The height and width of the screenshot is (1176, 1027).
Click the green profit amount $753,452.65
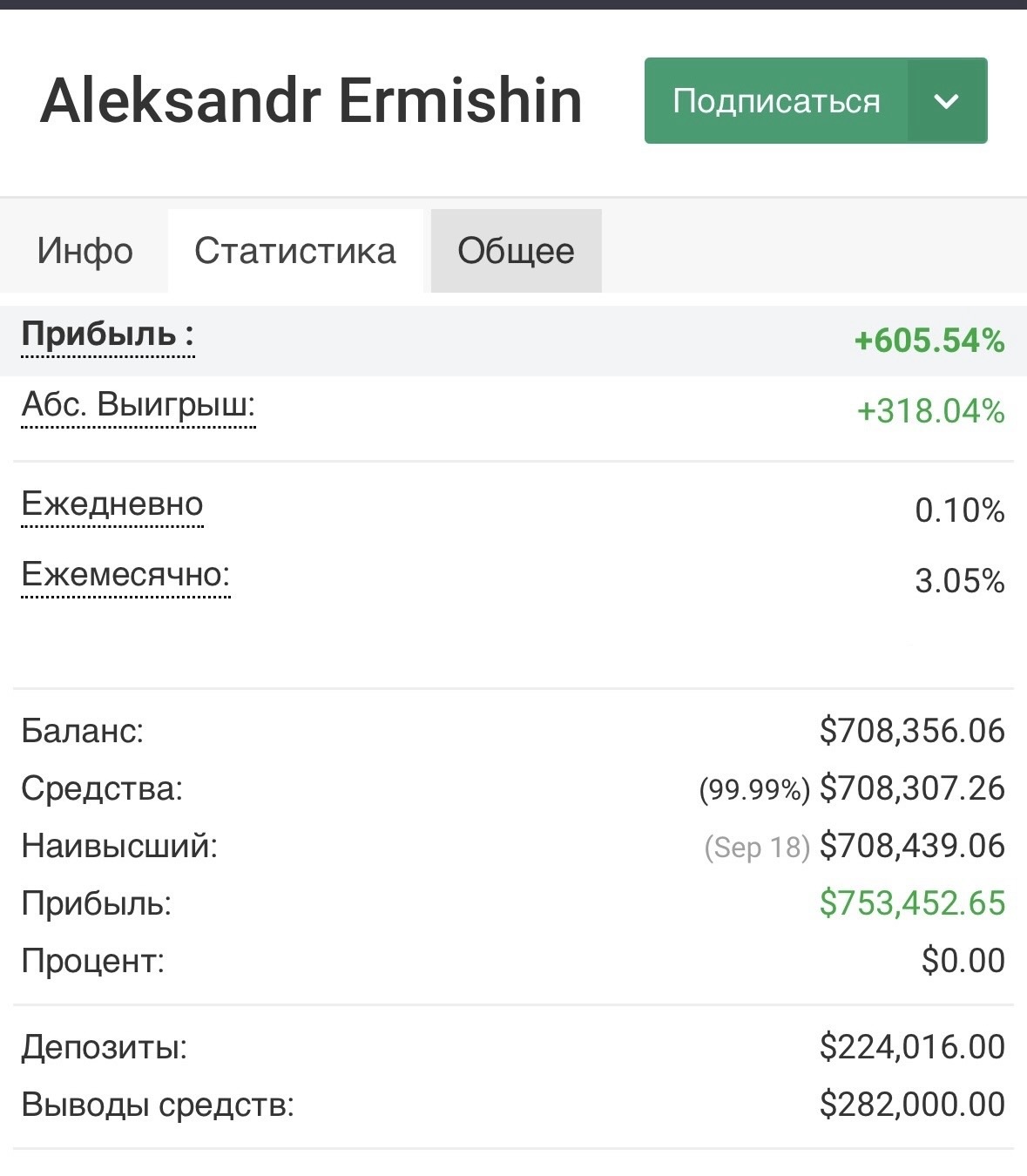coord(912,903)
